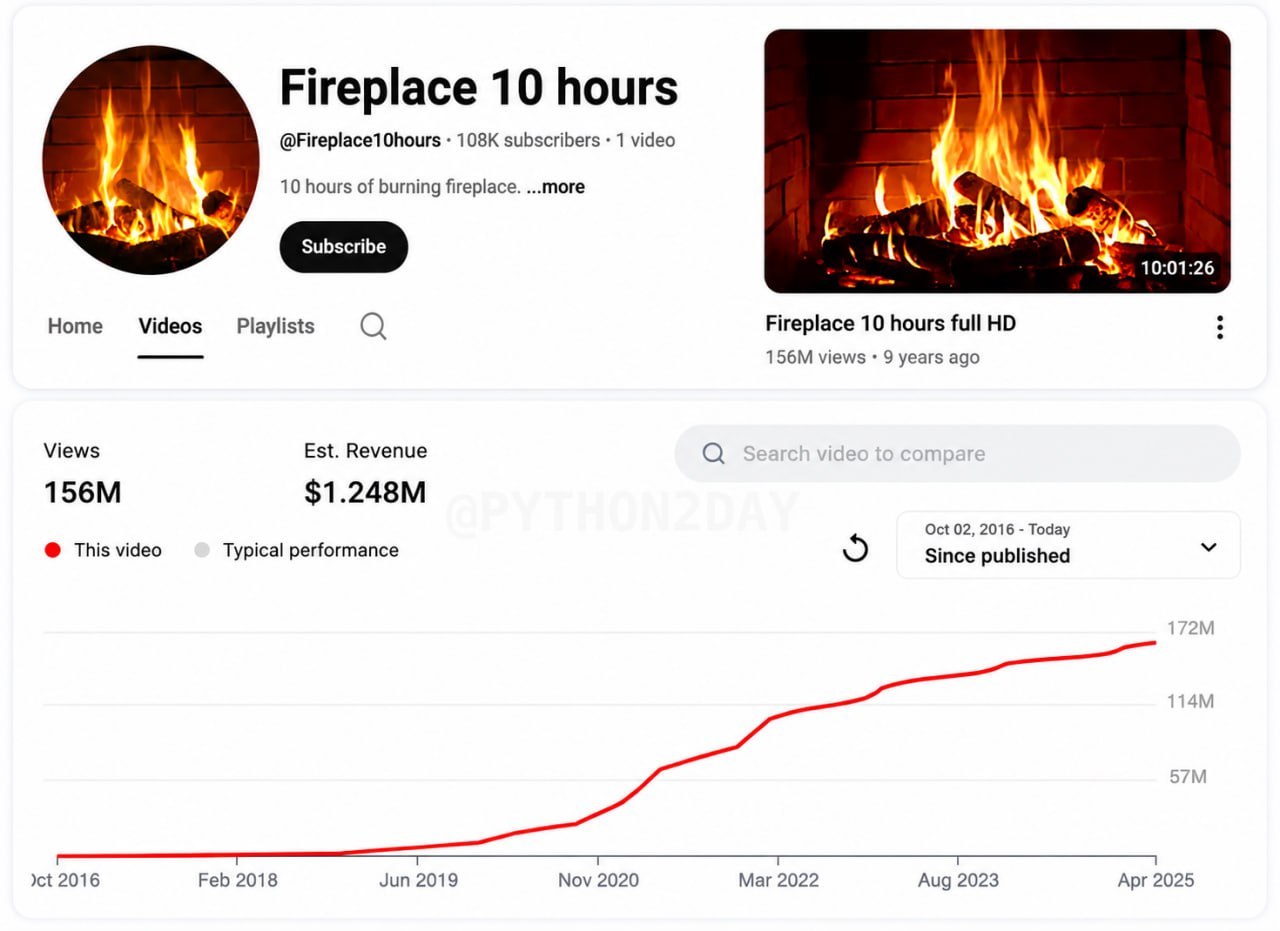Select the Videos tab

(x=170, y=326)
